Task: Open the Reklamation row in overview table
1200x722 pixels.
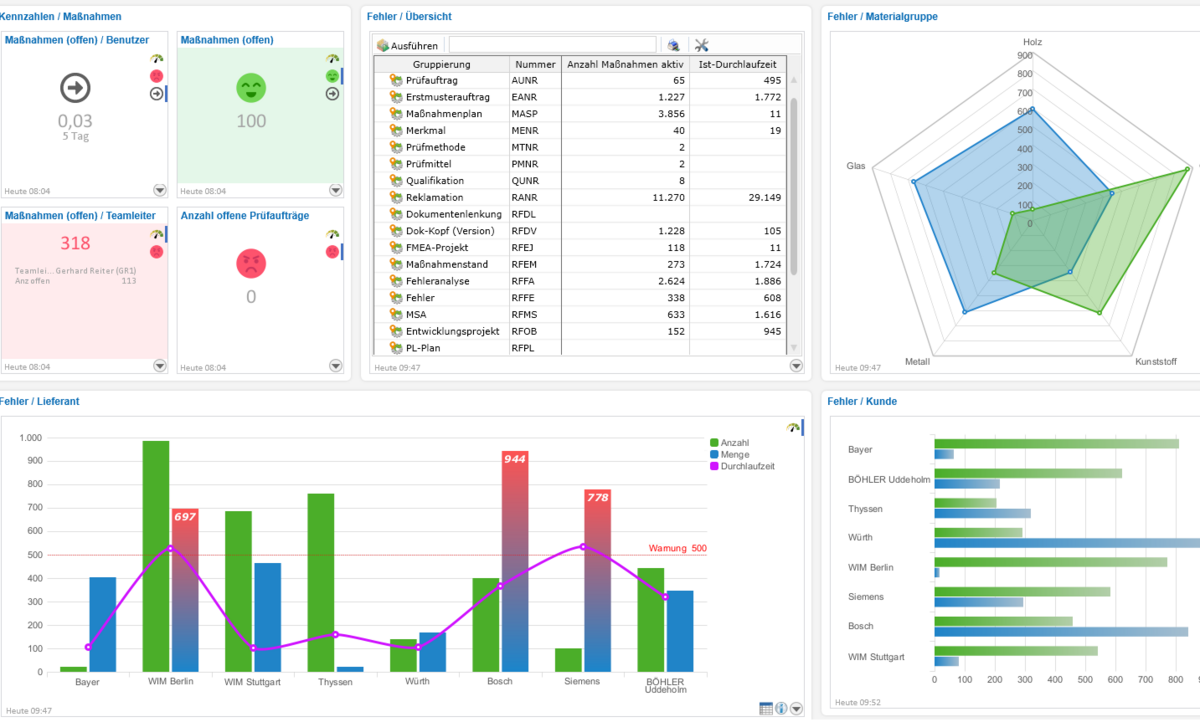Action: (581, 197)
